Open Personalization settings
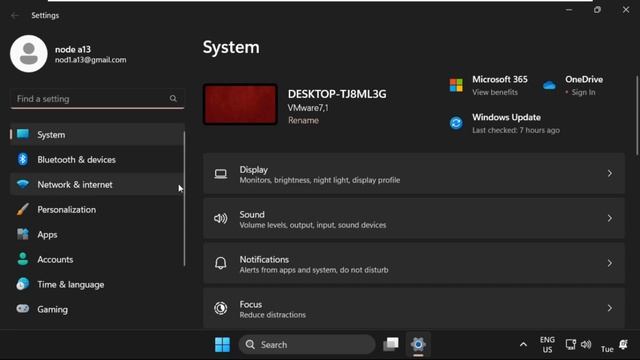This screenshot has width=640, height=360. coord(97,209)
